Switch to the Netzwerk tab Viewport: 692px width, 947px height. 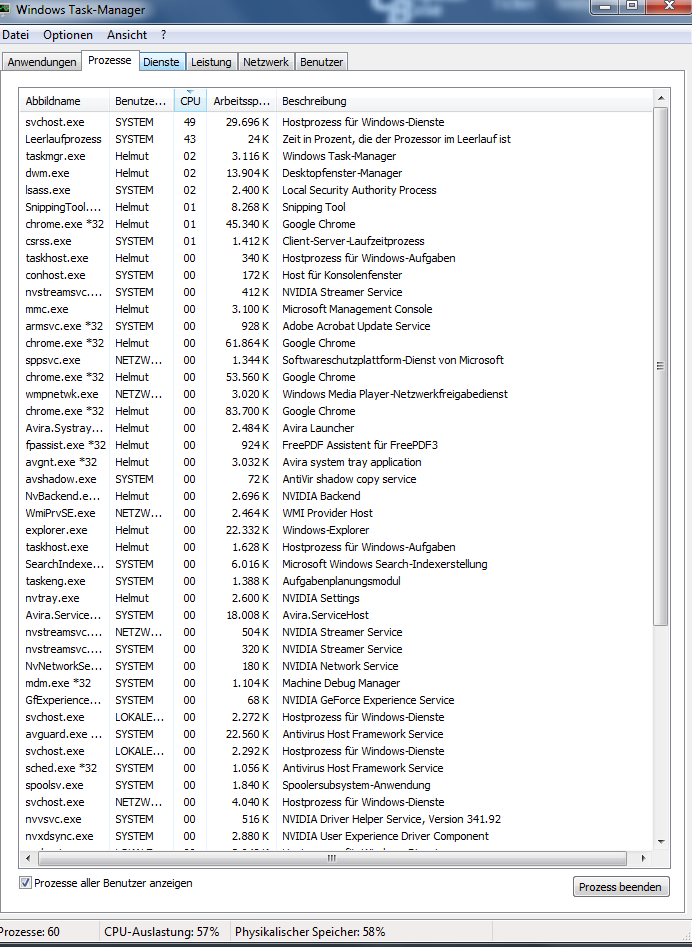(266, 62)
